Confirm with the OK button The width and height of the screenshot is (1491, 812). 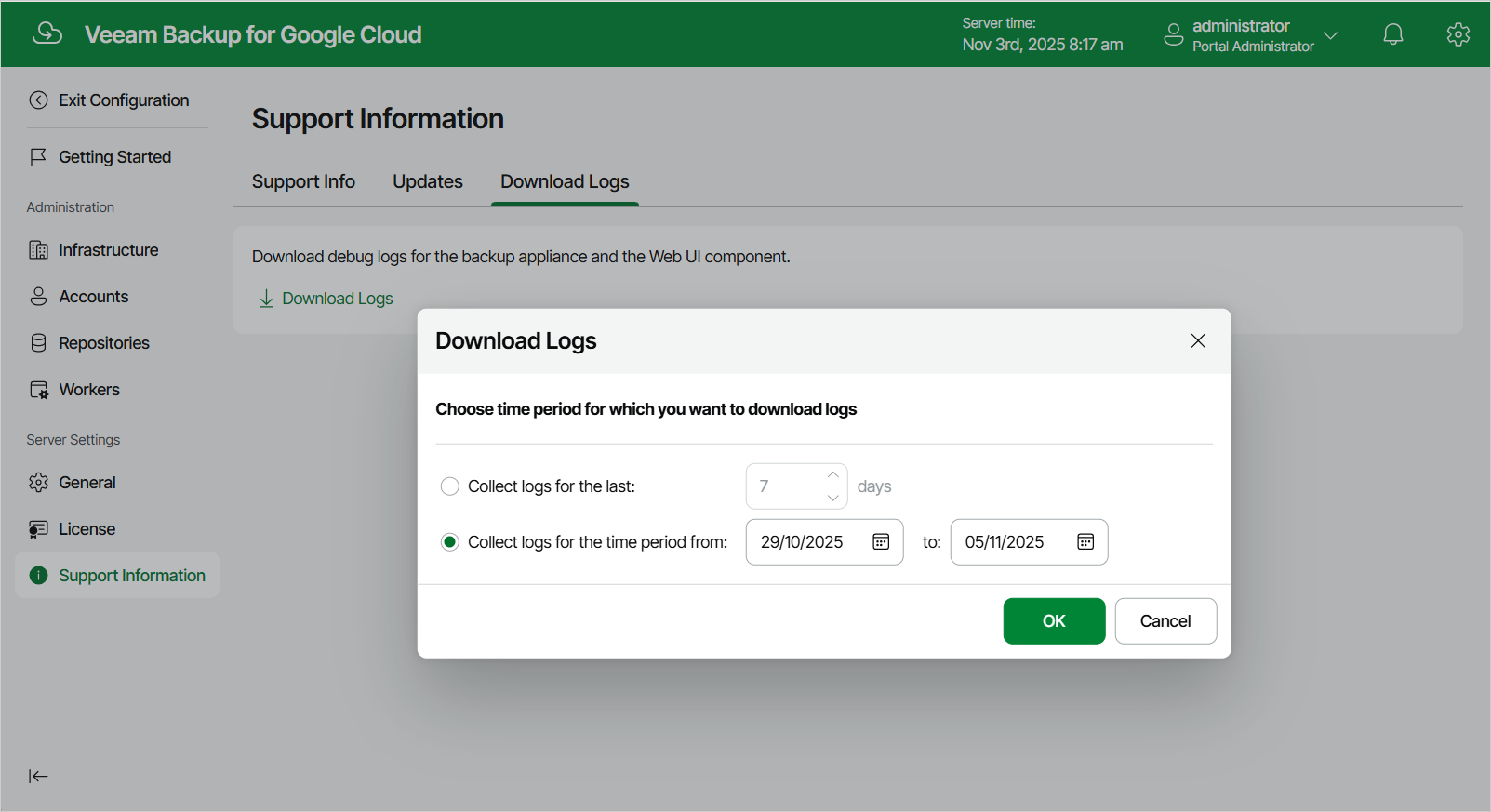(x=1054, y=621)
